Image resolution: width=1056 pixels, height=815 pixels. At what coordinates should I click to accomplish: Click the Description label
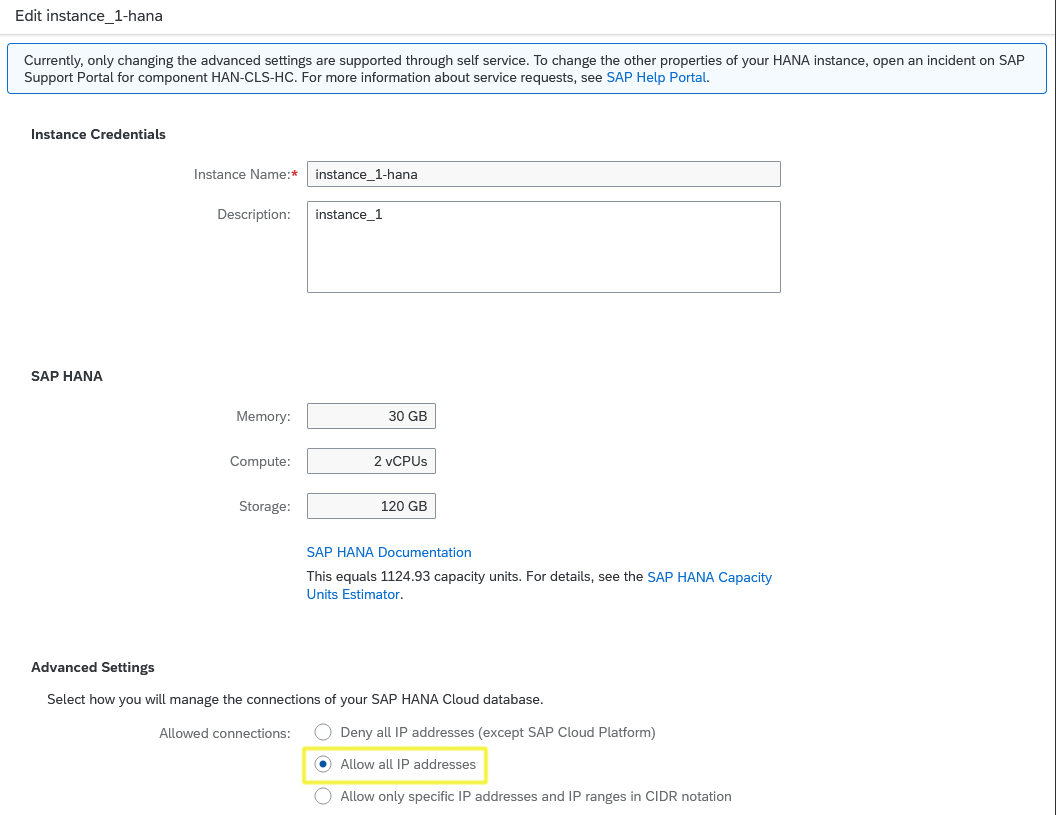click(x=254, y=214)
